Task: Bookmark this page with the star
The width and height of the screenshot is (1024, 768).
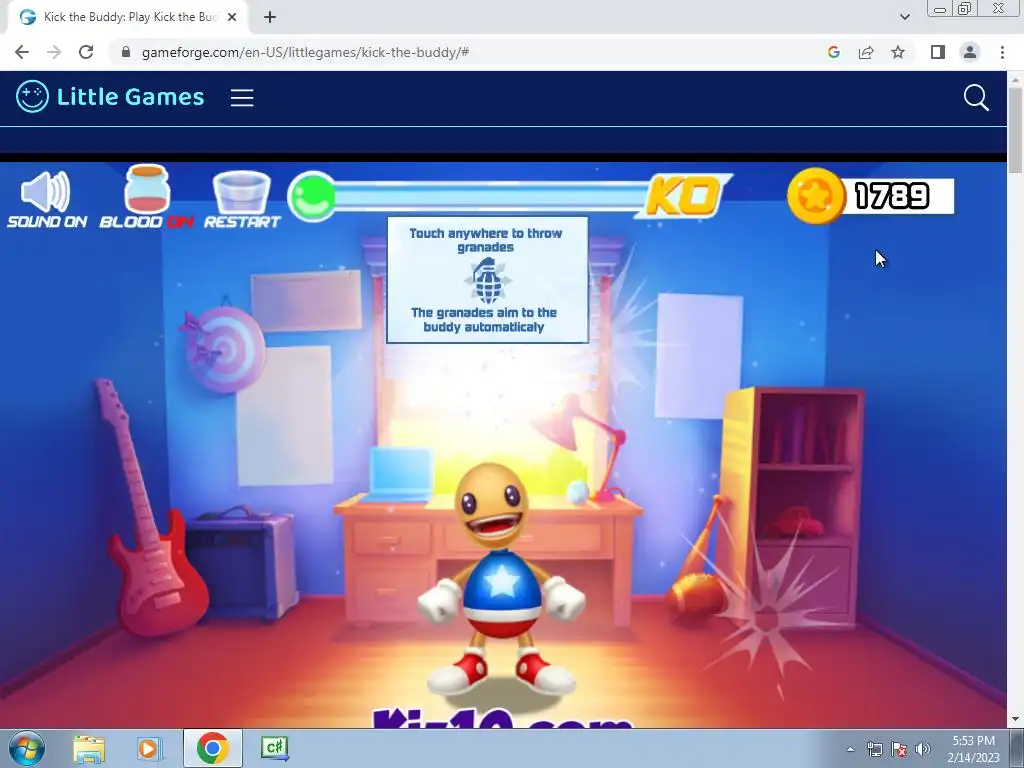Action: (x=898, y=52)
